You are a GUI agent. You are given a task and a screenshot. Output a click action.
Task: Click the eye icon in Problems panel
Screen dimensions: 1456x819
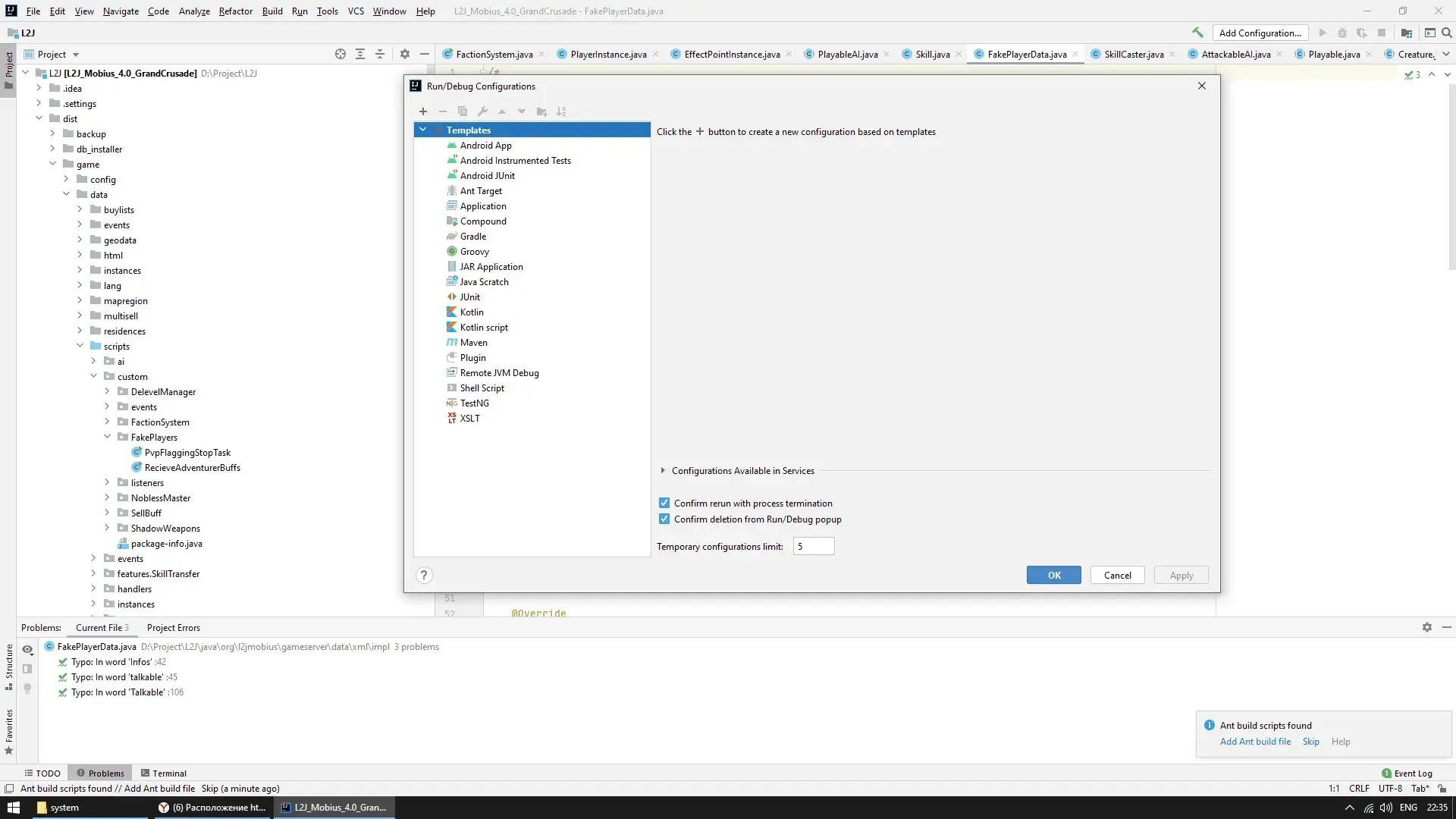click(27, 649)
